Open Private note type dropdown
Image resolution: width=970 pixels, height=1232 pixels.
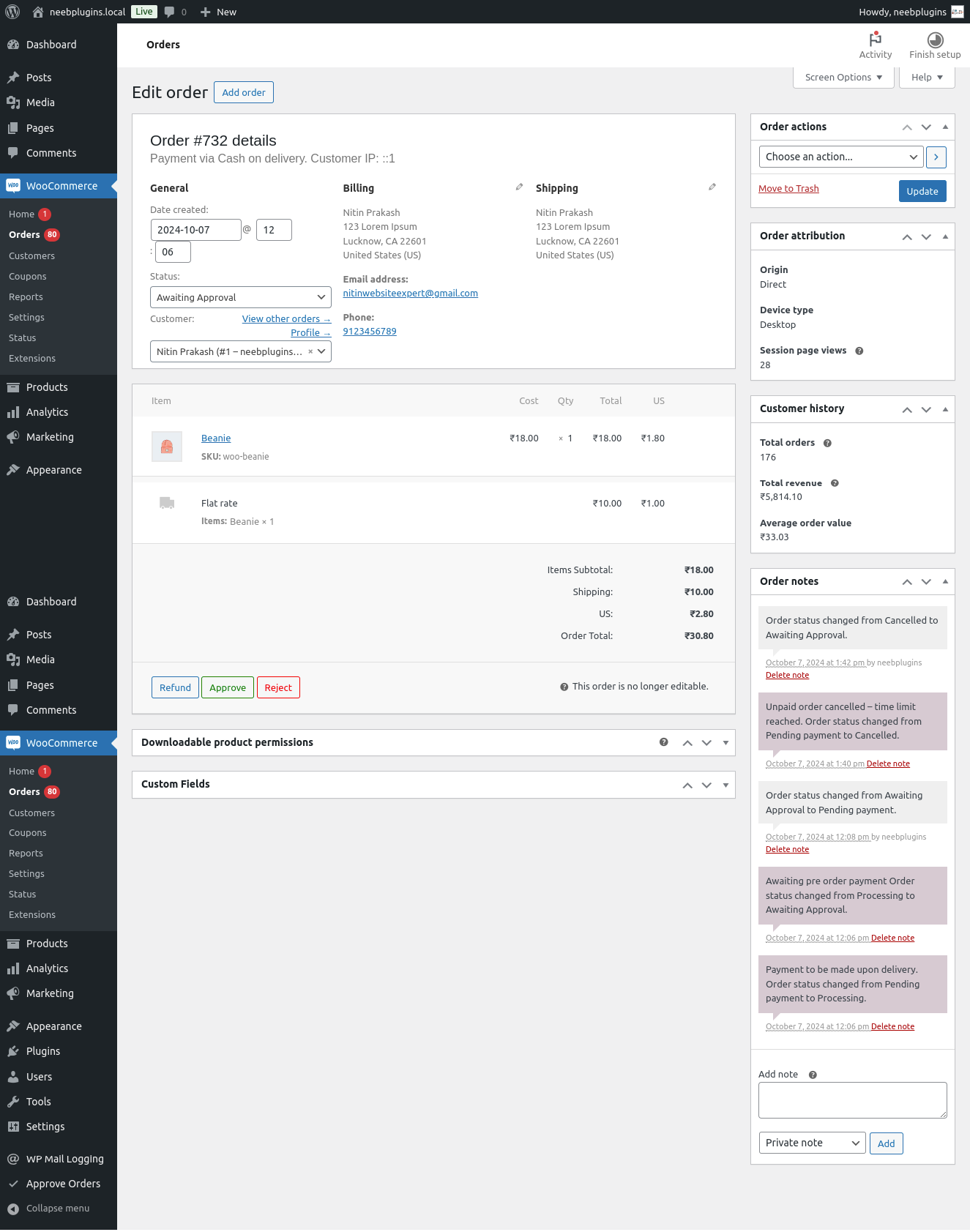813,1143
